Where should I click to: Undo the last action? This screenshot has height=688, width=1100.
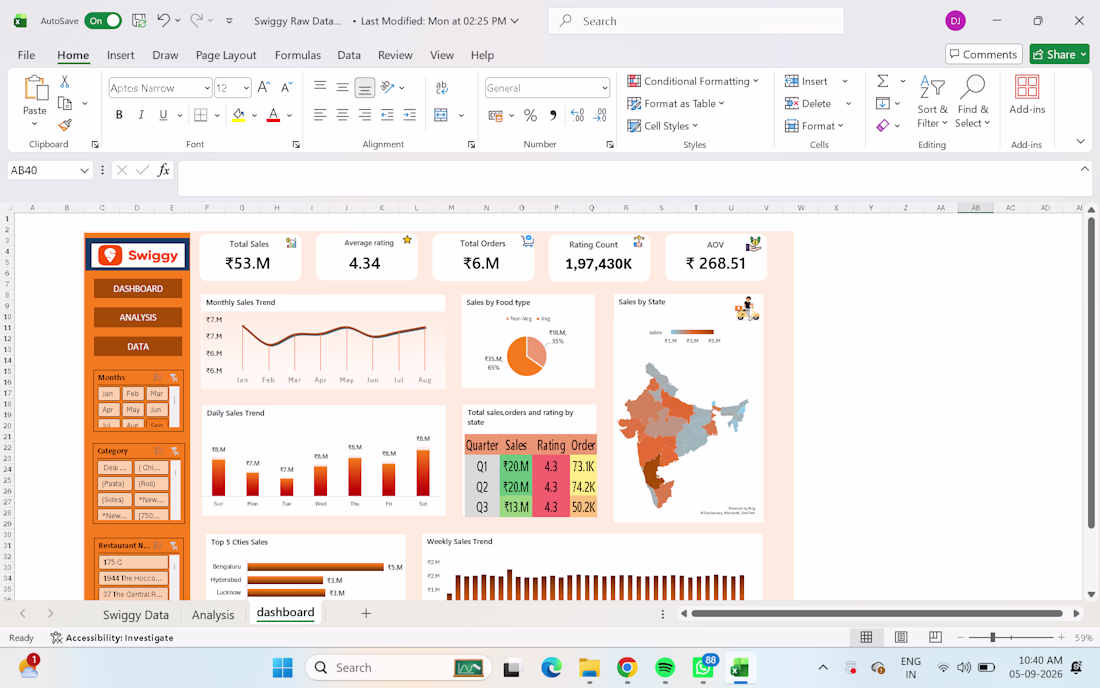[163, 20]
